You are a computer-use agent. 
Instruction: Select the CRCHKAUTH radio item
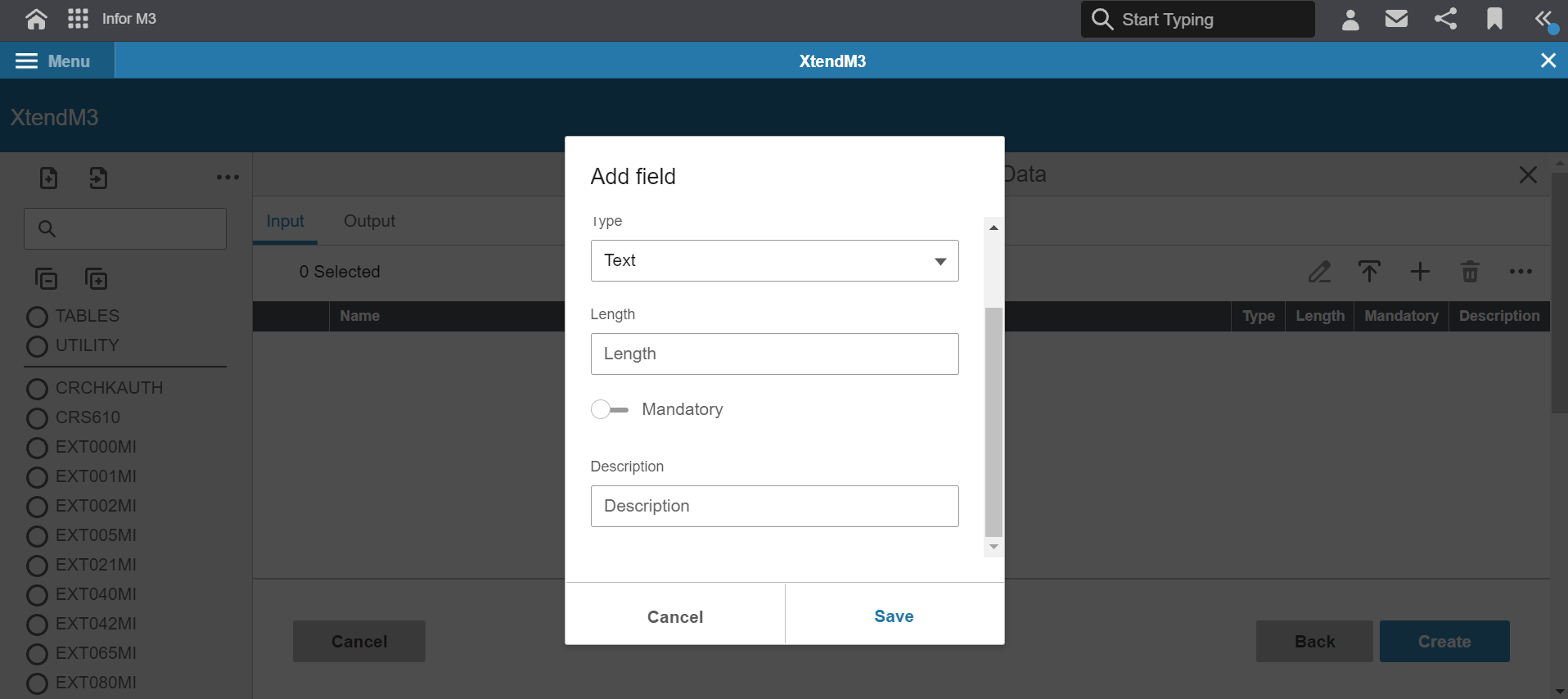tap(37, 389)
